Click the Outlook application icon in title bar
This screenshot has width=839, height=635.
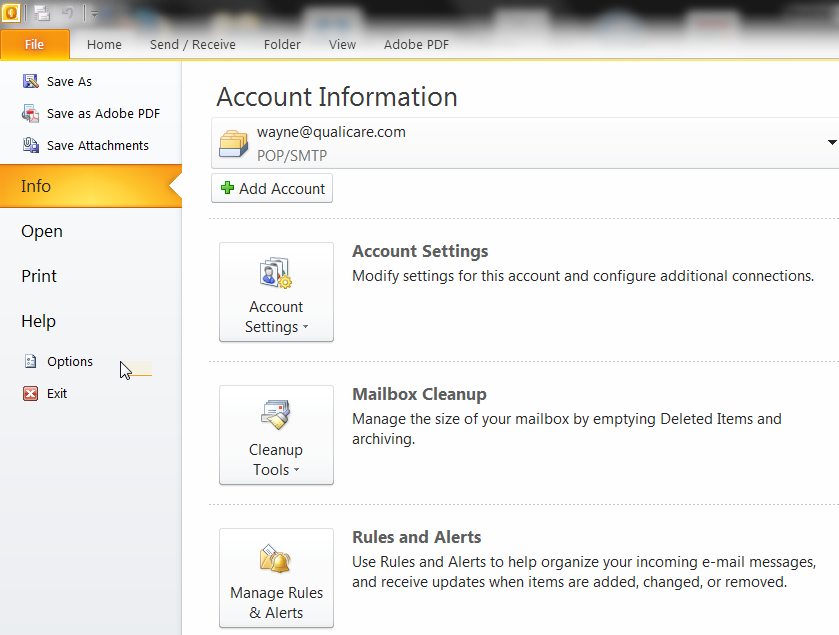pos(11,13)
